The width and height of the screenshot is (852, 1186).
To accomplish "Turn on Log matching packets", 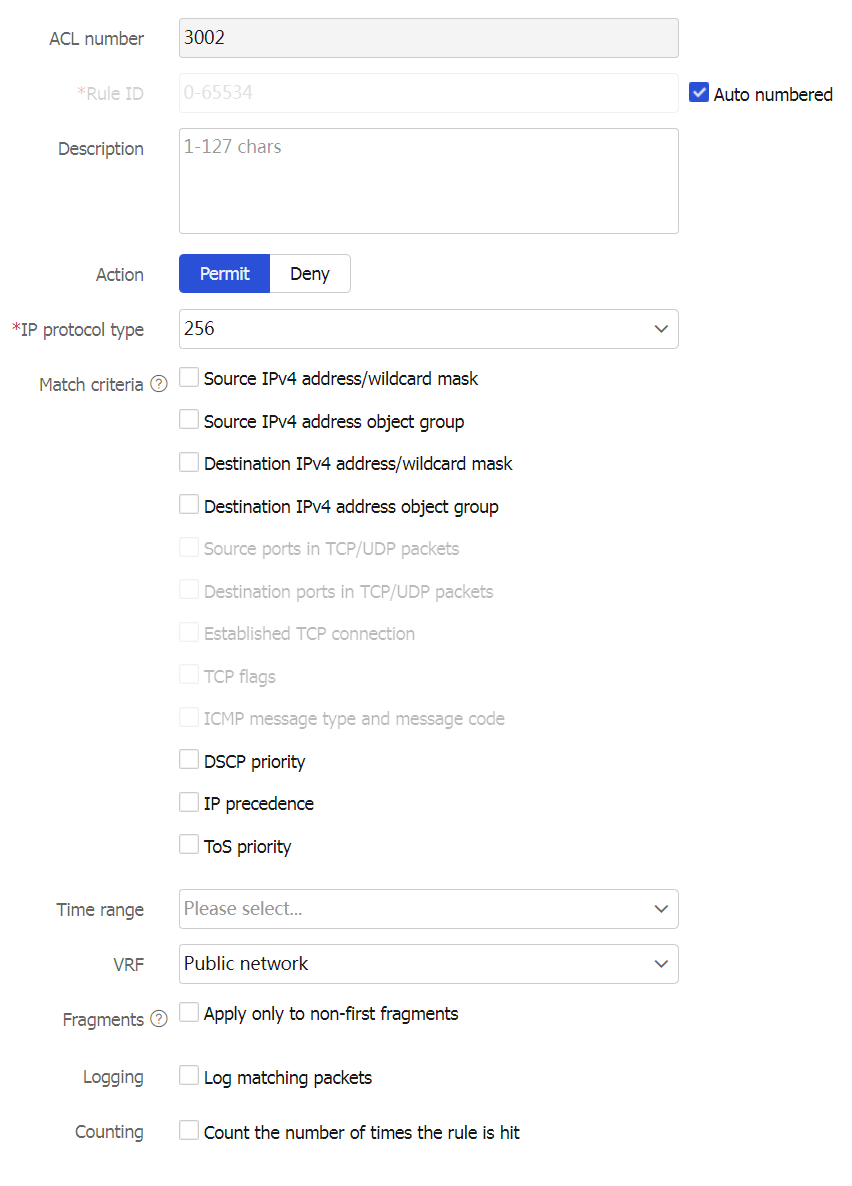I will [x=189, y=1077].
